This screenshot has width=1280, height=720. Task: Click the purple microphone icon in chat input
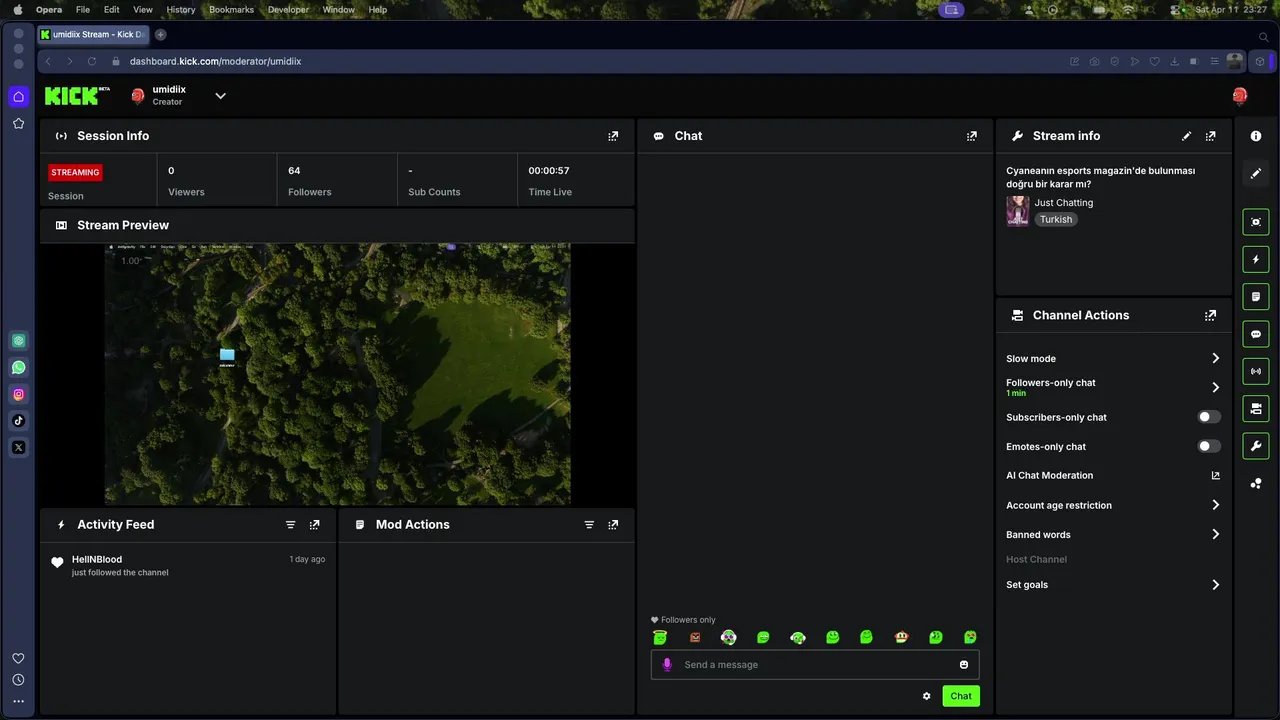click(667, 665)
